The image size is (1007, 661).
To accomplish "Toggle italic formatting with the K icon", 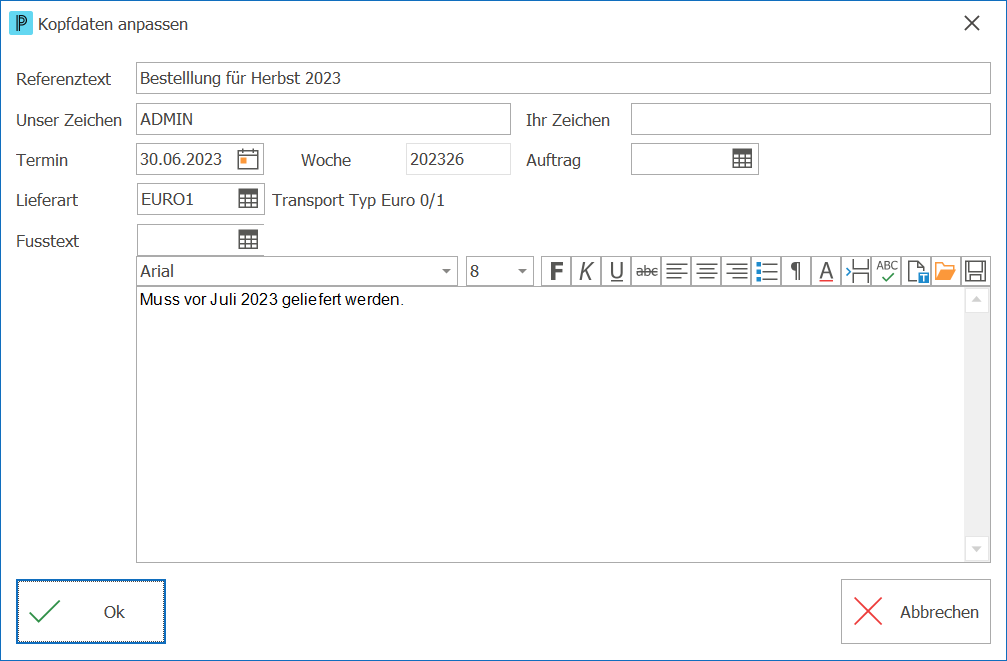I will click(586, 271).
